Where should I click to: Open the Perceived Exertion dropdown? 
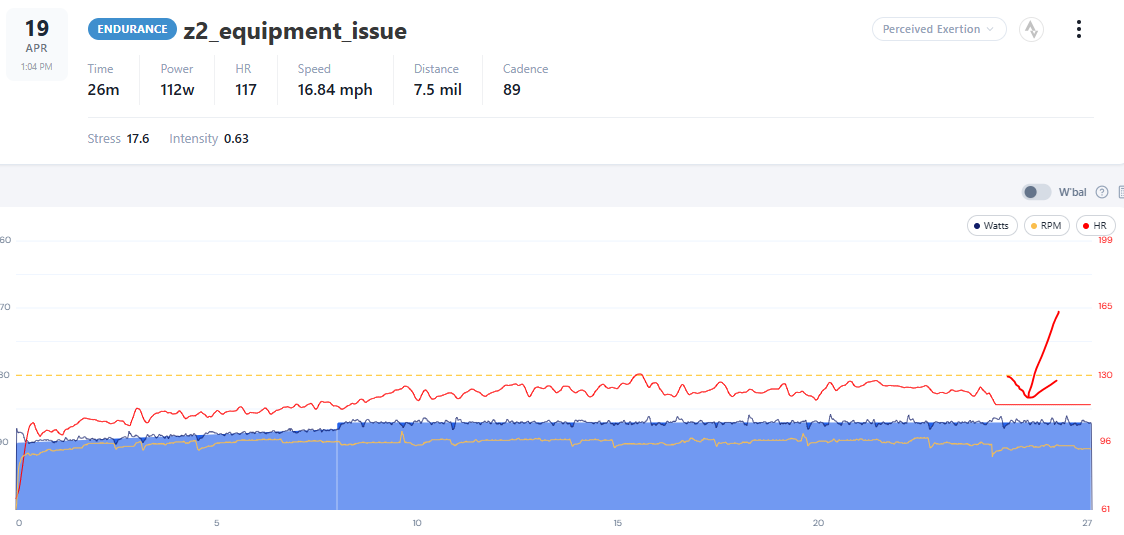pyautogui.click(x=939, y=30)
